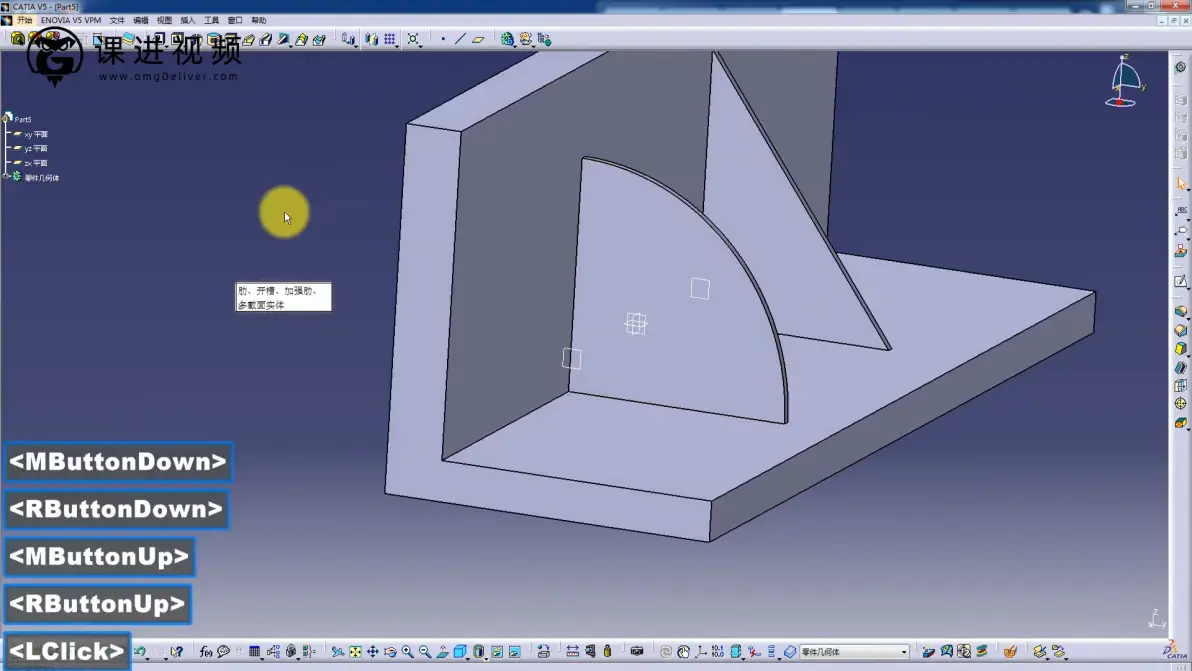Click the globe icon in top toolbar
Screen dimensions: 1192x671
click(x=507, y=39)
